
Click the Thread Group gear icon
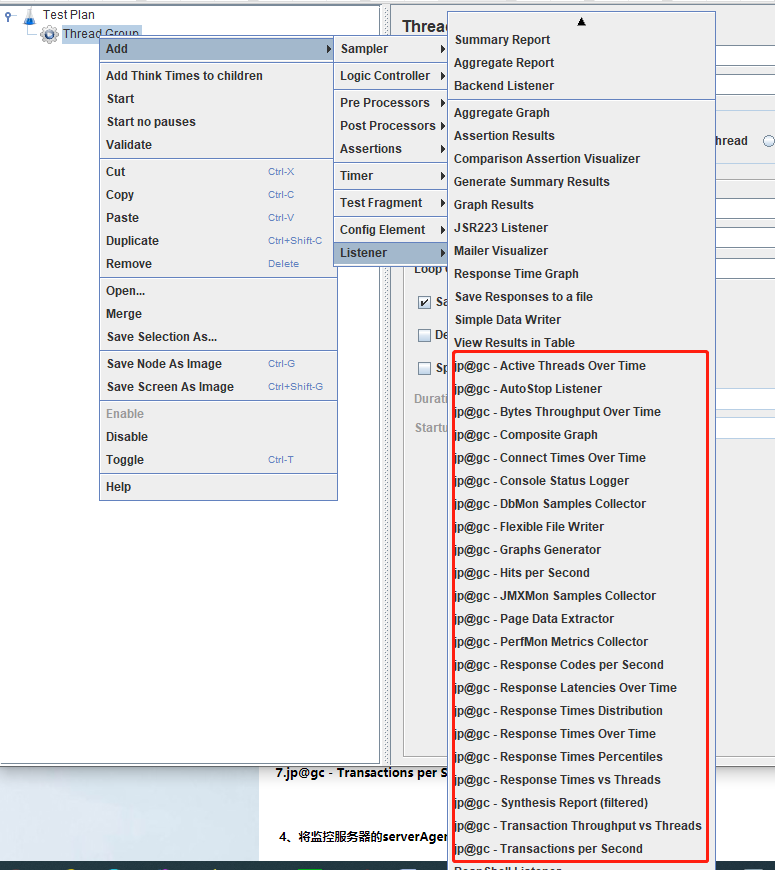[49, 34]
